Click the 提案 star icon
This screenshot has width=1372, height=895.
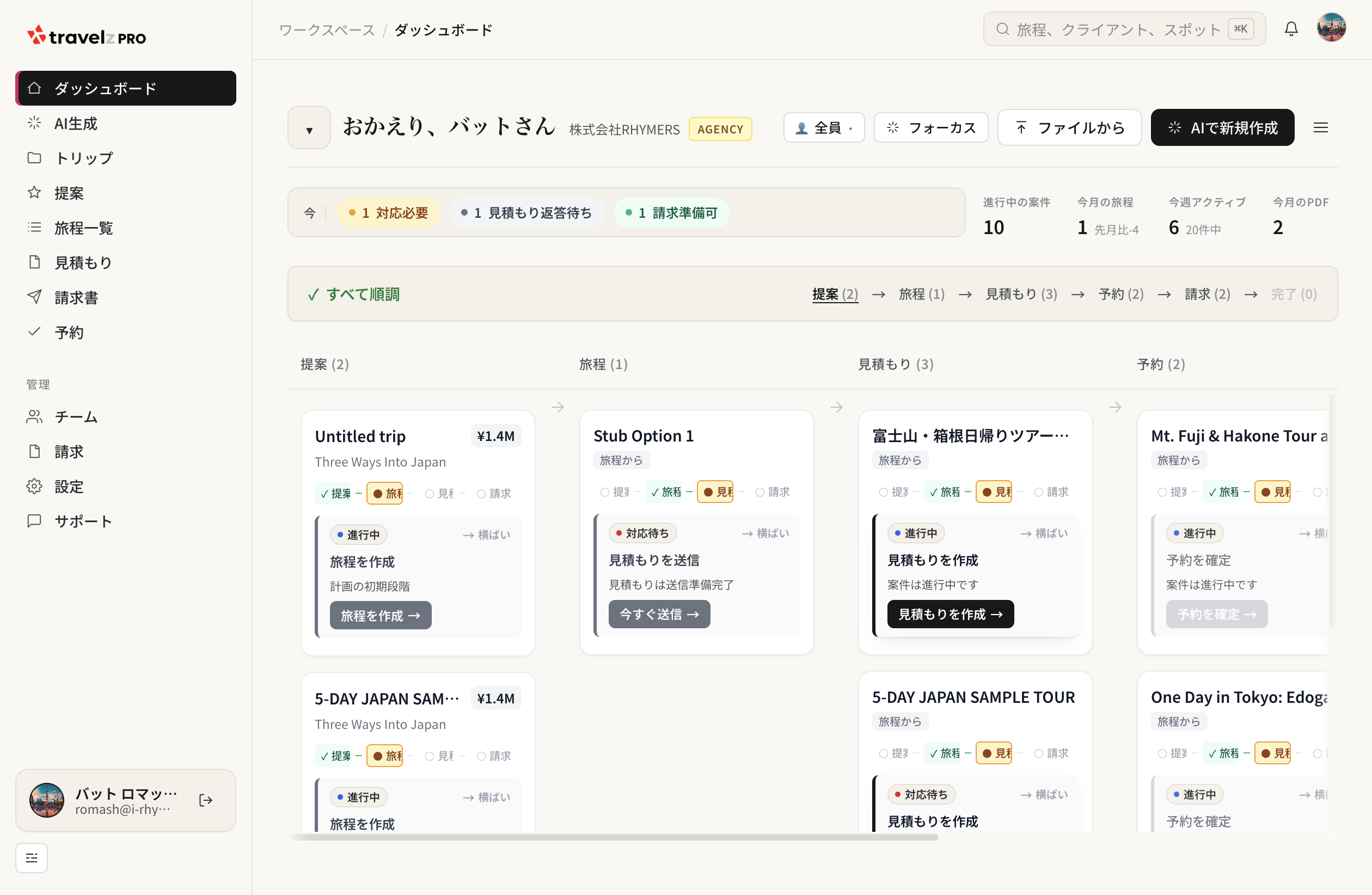point(35,193)
